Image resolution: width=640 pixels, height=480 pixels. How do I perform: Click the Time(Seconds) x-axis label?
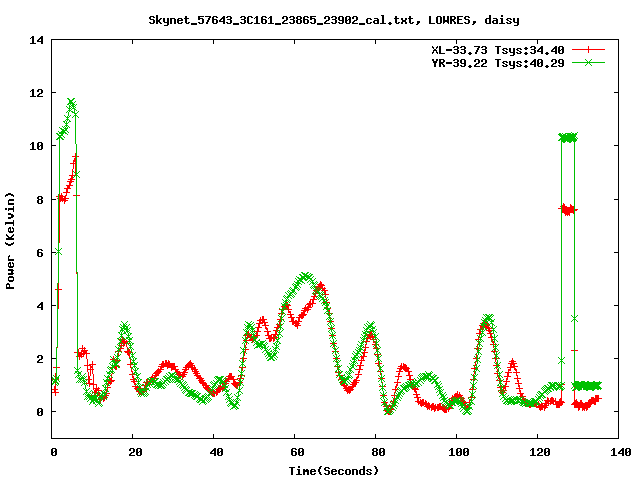[334, 471]
